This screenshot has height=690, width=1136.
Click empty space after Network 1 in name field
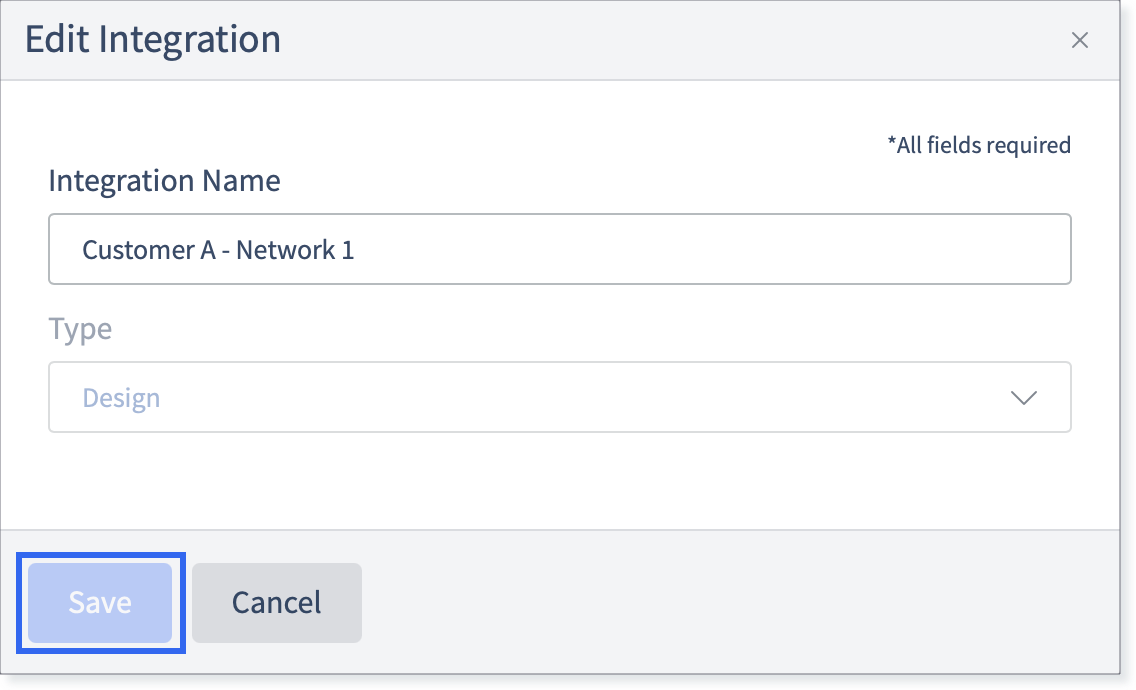click(710, 249)
